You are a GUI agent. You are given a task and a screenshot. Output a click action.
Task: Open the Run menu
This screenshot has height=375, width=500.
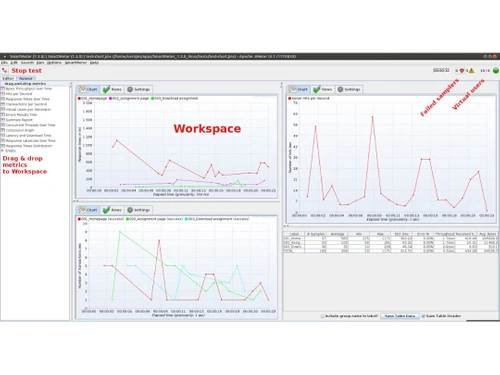(x=40, y=63)
